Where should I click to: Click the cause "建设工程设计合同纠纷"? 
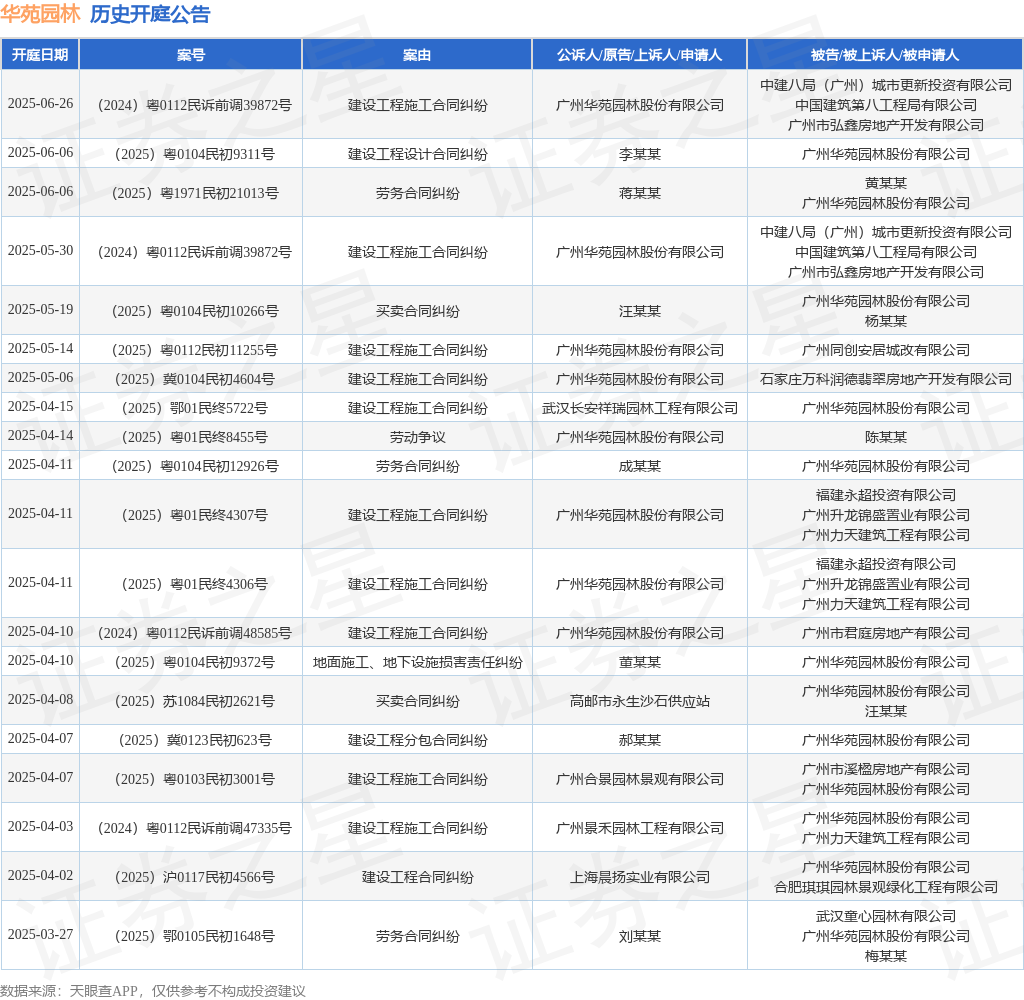(x=417, y=154)
